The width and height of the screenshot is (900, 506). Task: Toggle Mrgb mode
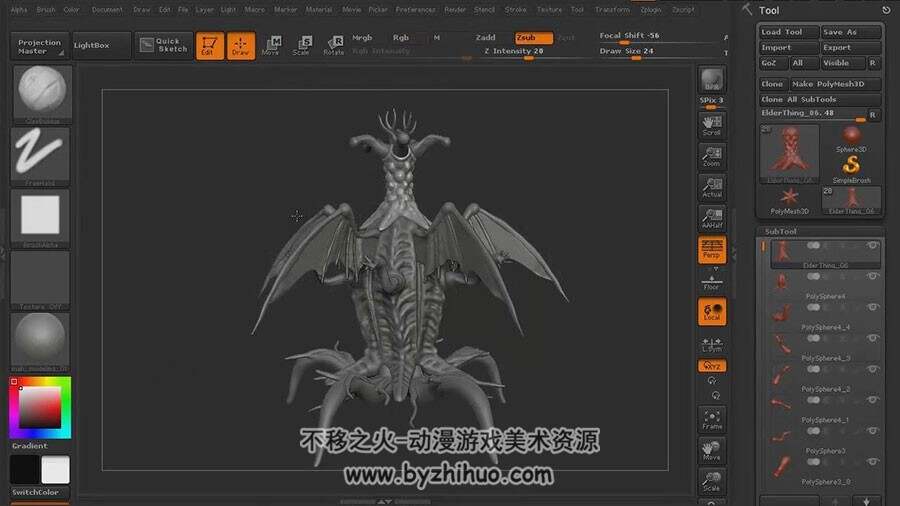tap(362, 37)
